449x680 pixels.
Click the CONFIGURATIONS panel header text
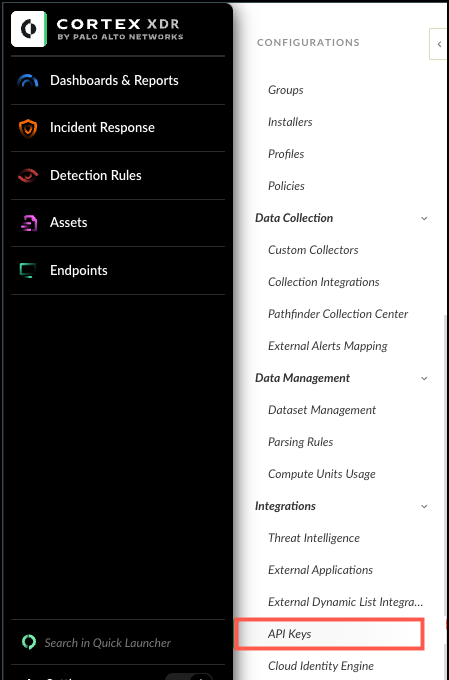tap(308, 42)
